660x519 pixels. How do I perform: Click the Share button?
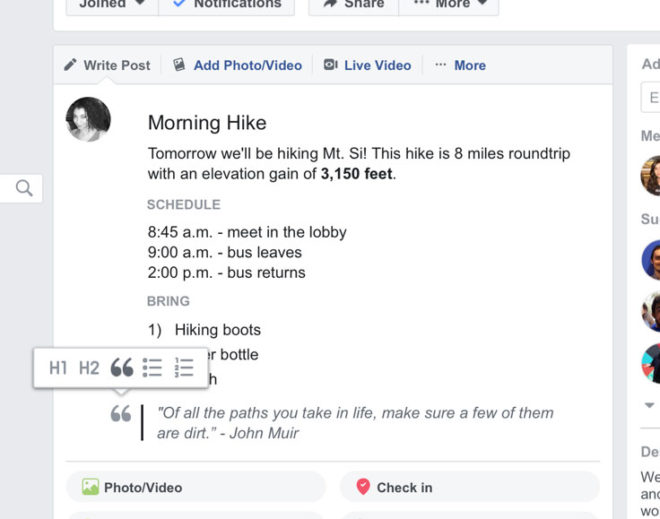pos(354,4)
